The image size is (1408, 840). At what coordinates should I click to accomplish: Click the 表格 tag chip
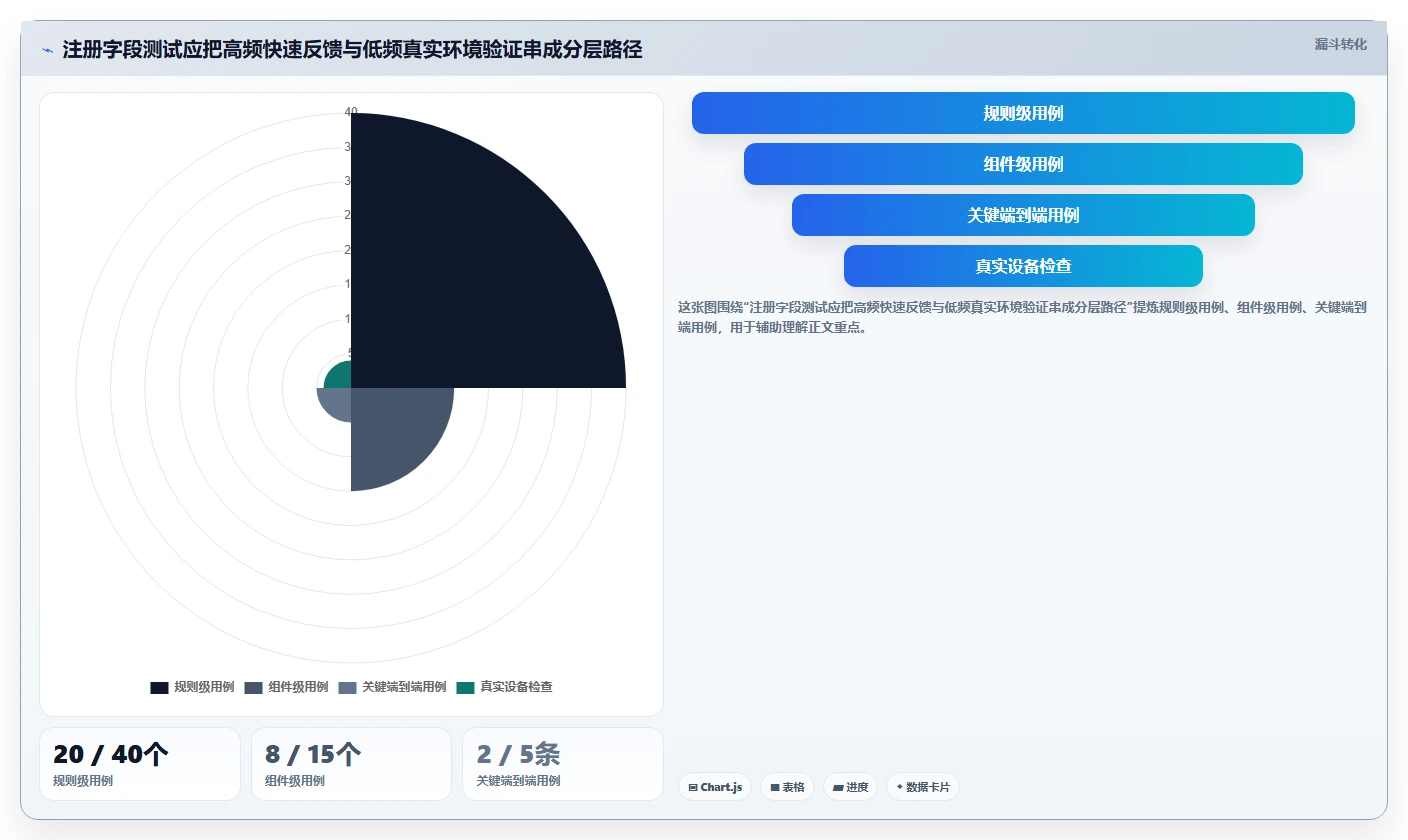point(788,787)
